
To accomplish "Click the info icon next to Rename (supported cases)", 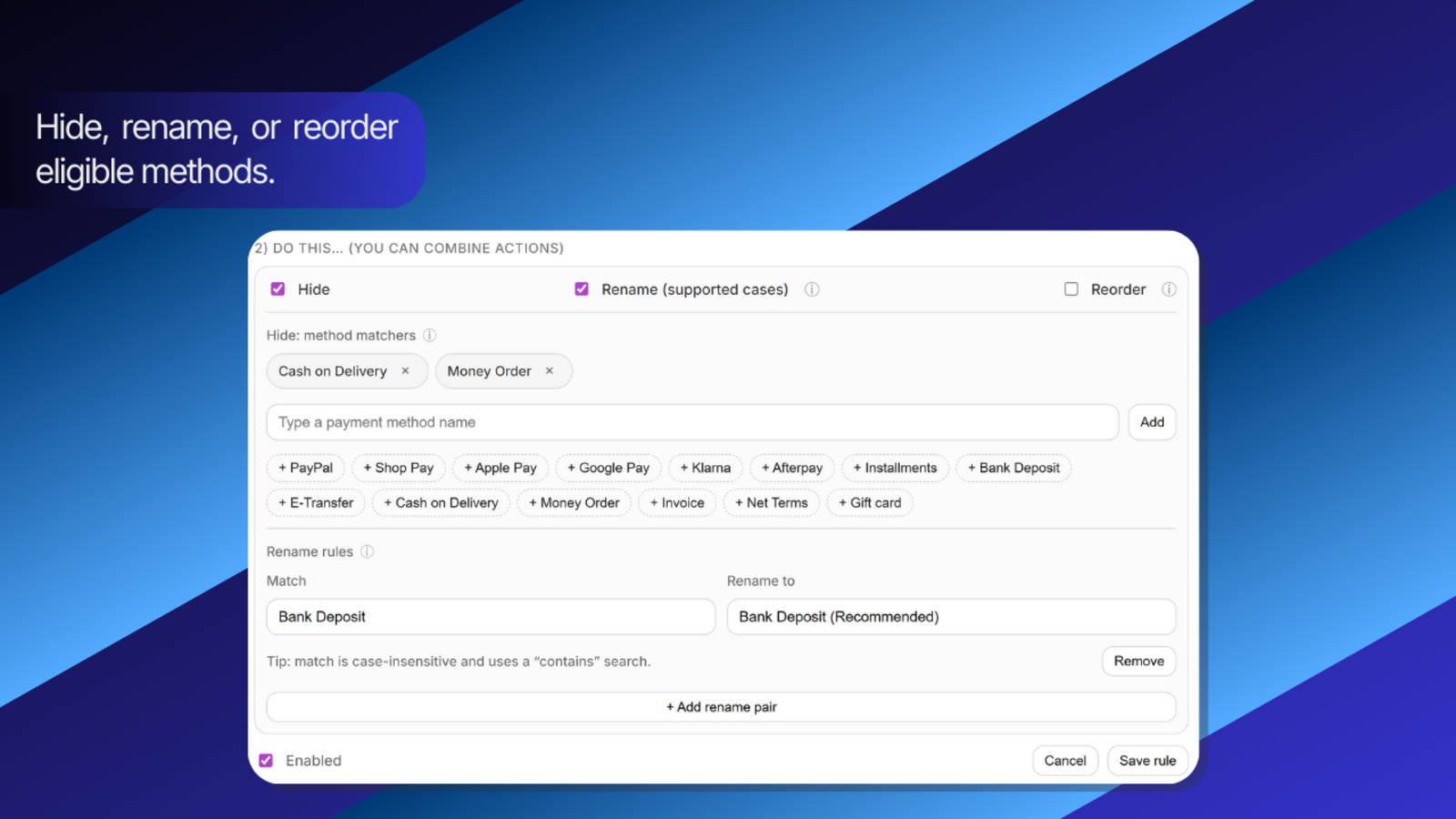I will coord(811,289).
